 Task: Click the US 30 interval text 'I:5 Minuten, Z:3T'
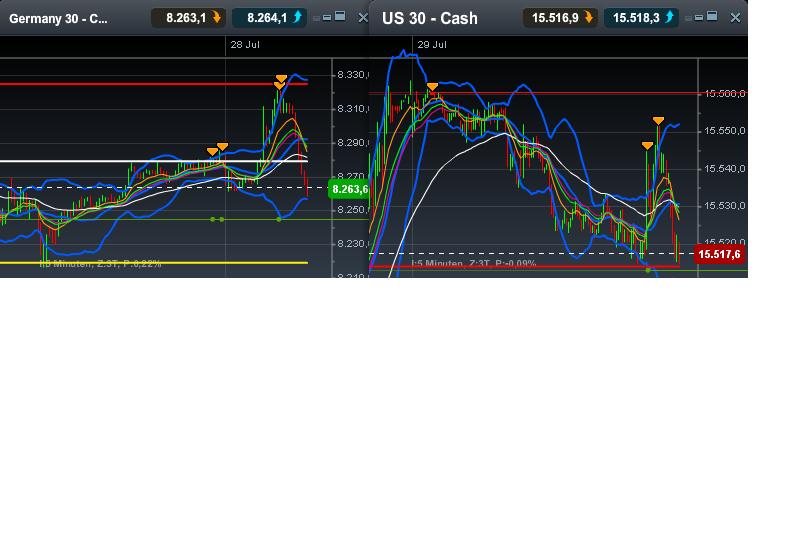tap(451, 264)
